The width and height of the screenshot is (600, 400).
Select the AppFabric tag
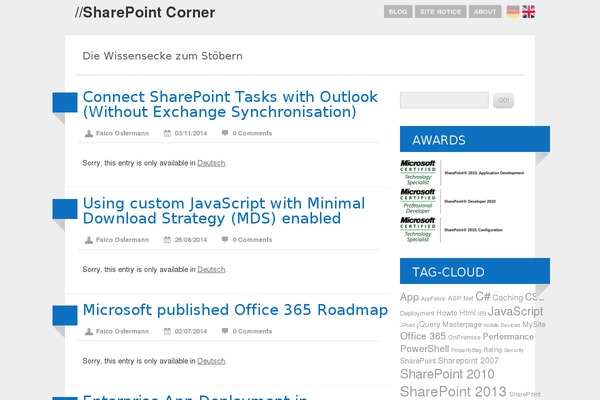(x=433, y=299)
